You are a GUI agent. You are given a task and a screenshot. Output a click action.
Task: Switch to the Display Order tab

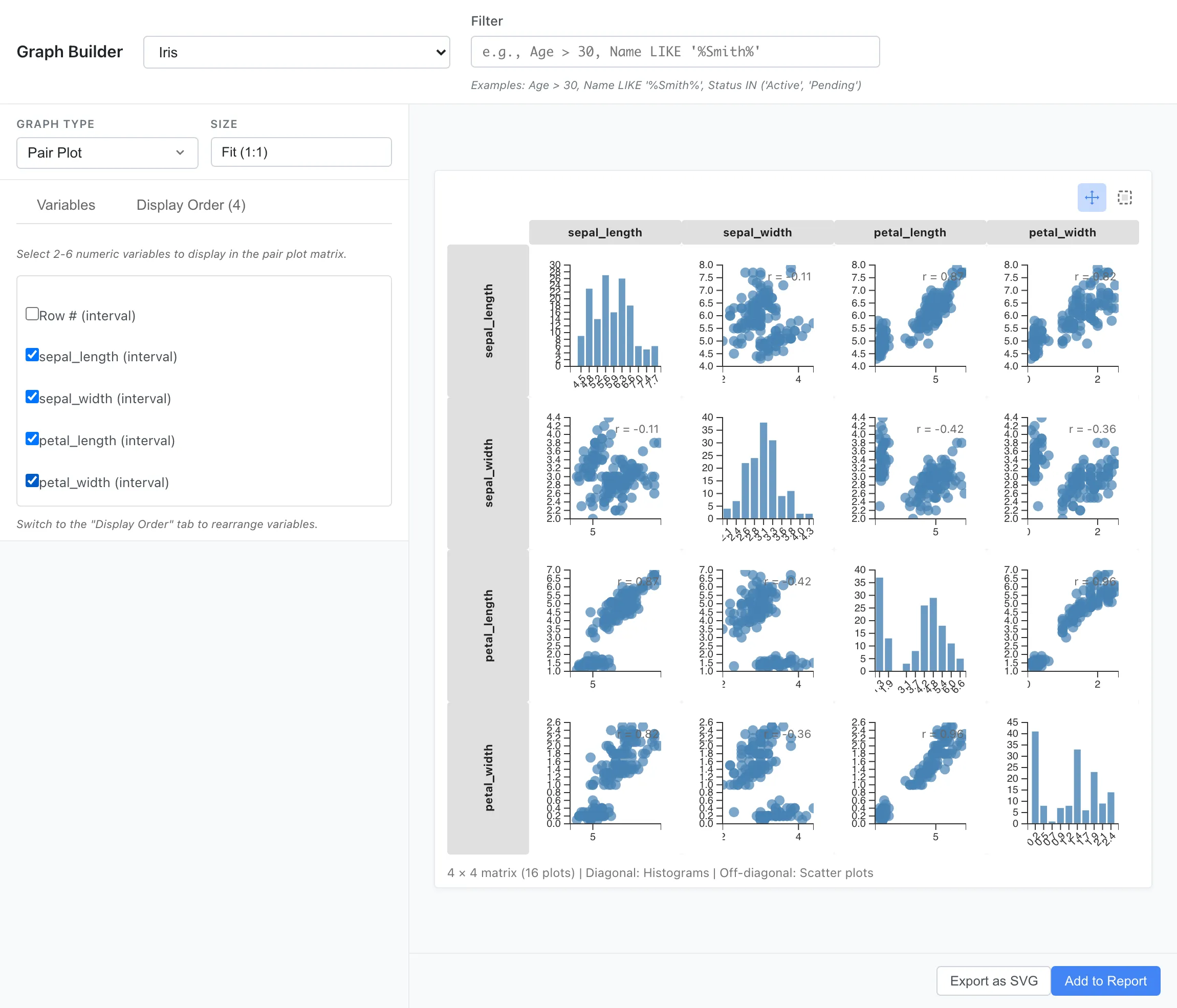point(191,205)
